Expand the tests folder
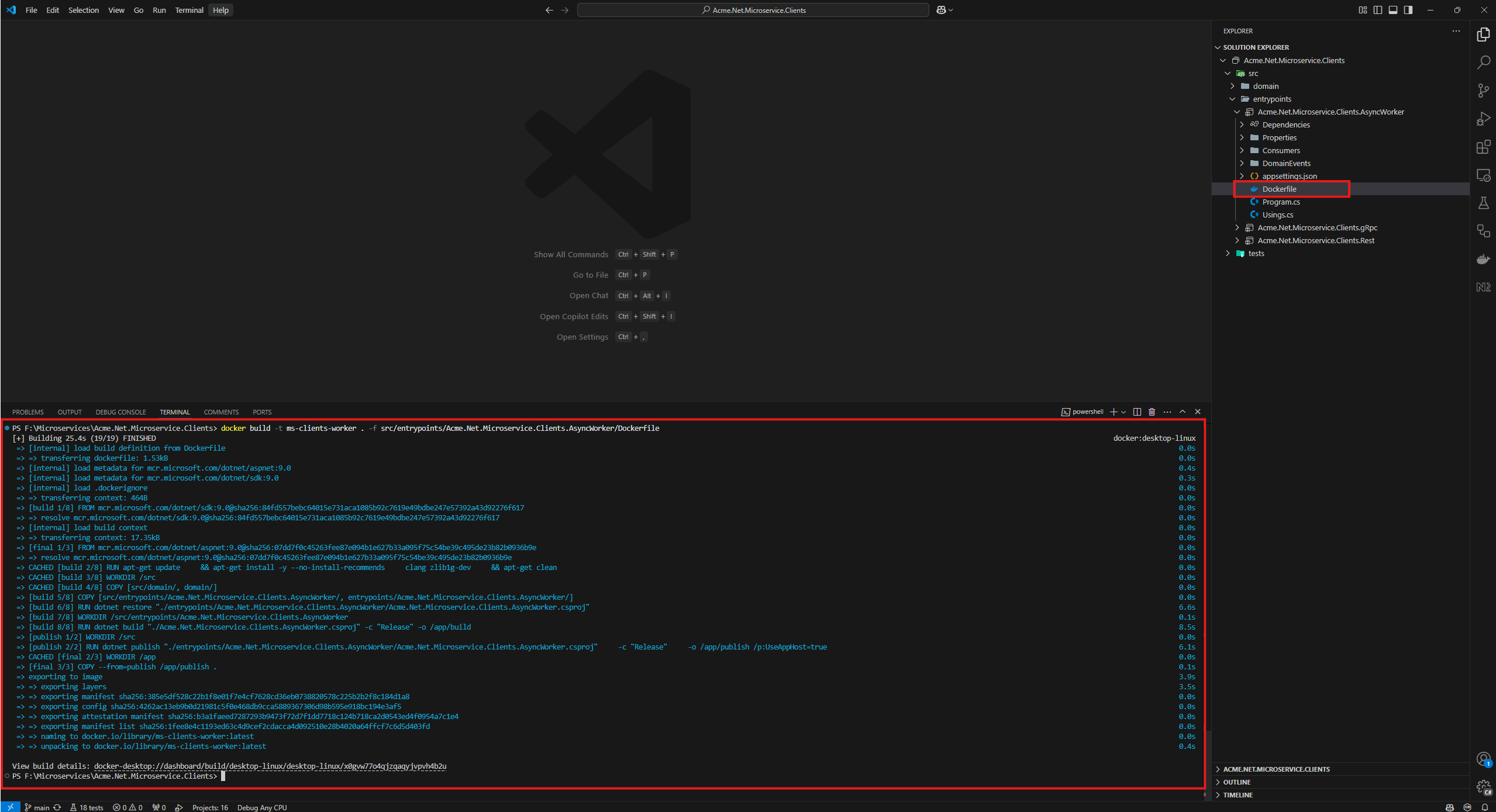The height and width of the screenshot is (812, 1496). point(1228,253)
